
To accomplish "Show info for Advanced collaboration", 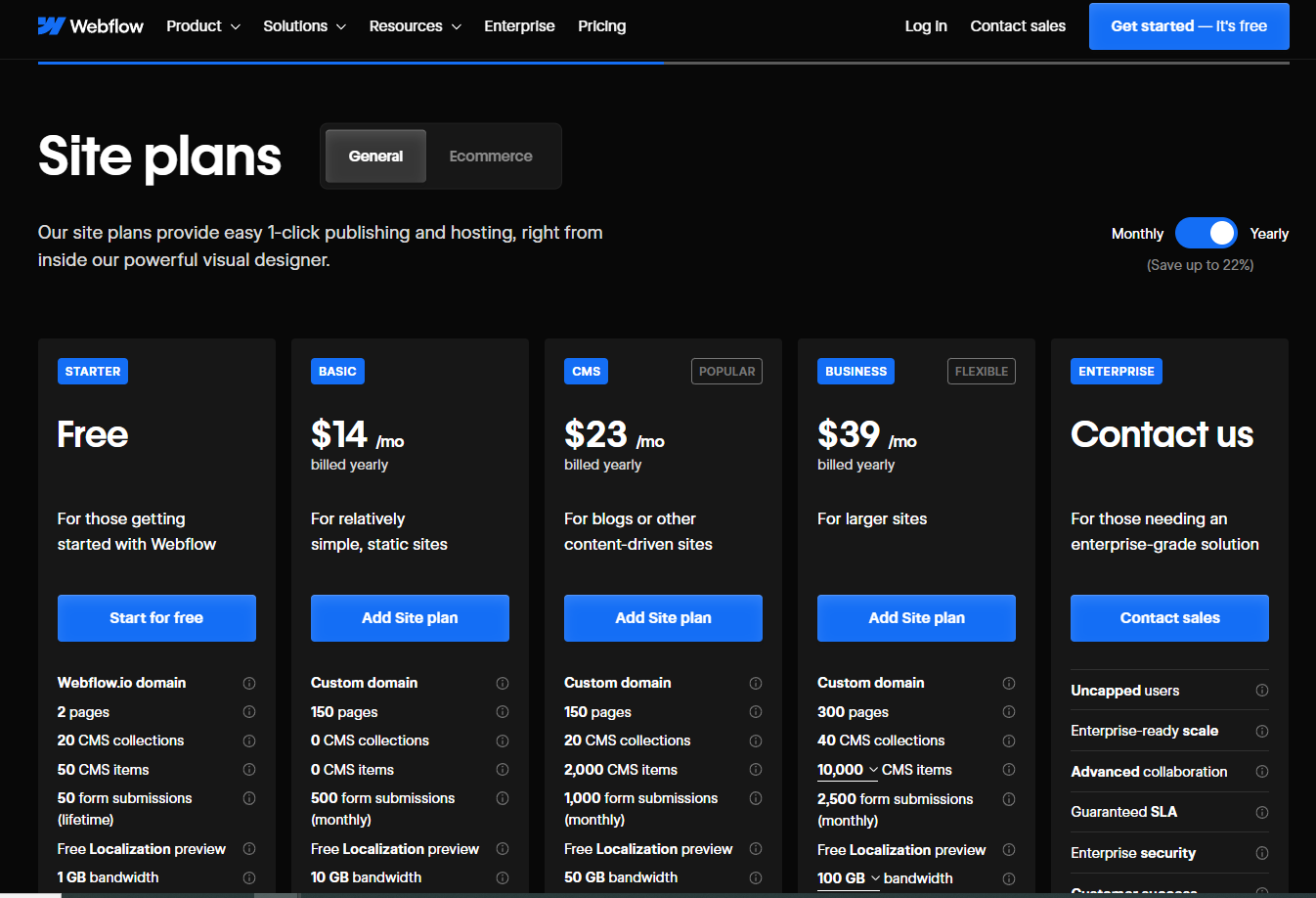I will (1262, 771).
